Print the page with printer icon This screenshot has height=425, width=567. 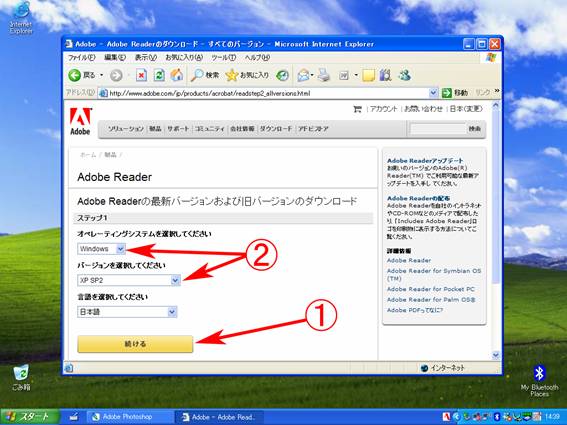pyautogui.click(x=324, y=75)
